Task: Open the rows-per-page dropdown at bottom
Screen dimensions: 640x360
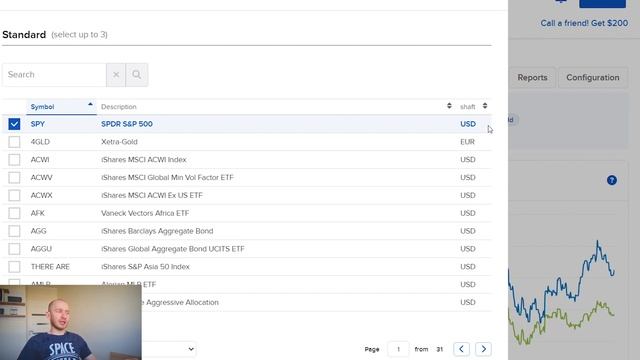Action: (x=169, y=349)
